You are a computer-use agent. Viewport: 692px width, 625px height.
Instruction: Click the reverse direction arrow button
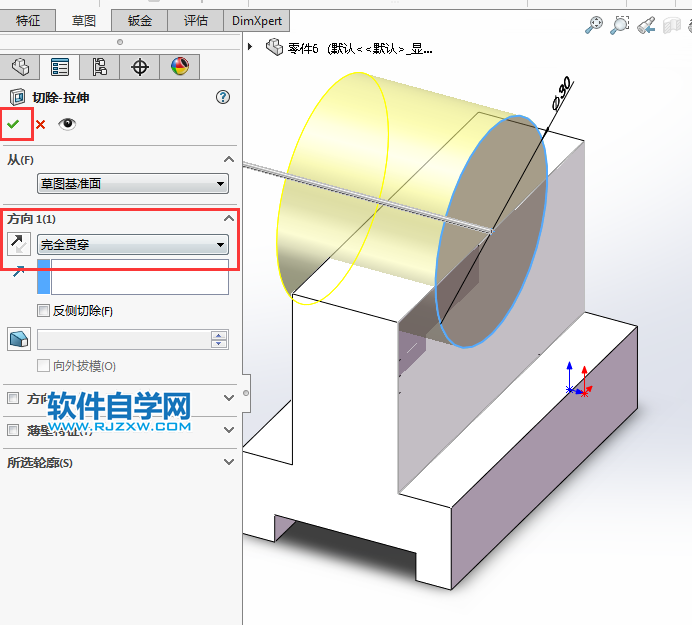point(19,244)
